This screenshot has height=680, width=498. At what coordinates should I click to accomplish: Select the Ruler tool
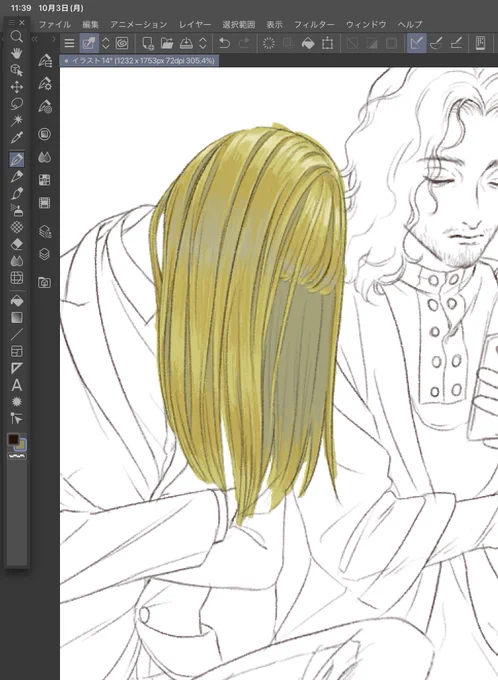click(16, 368)
